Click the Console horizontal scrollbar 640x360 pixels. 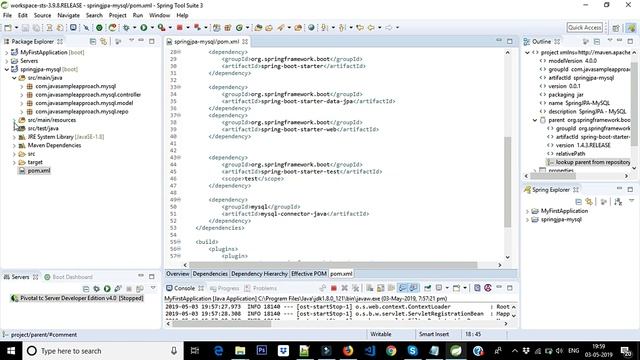click(x=222, y=324)
